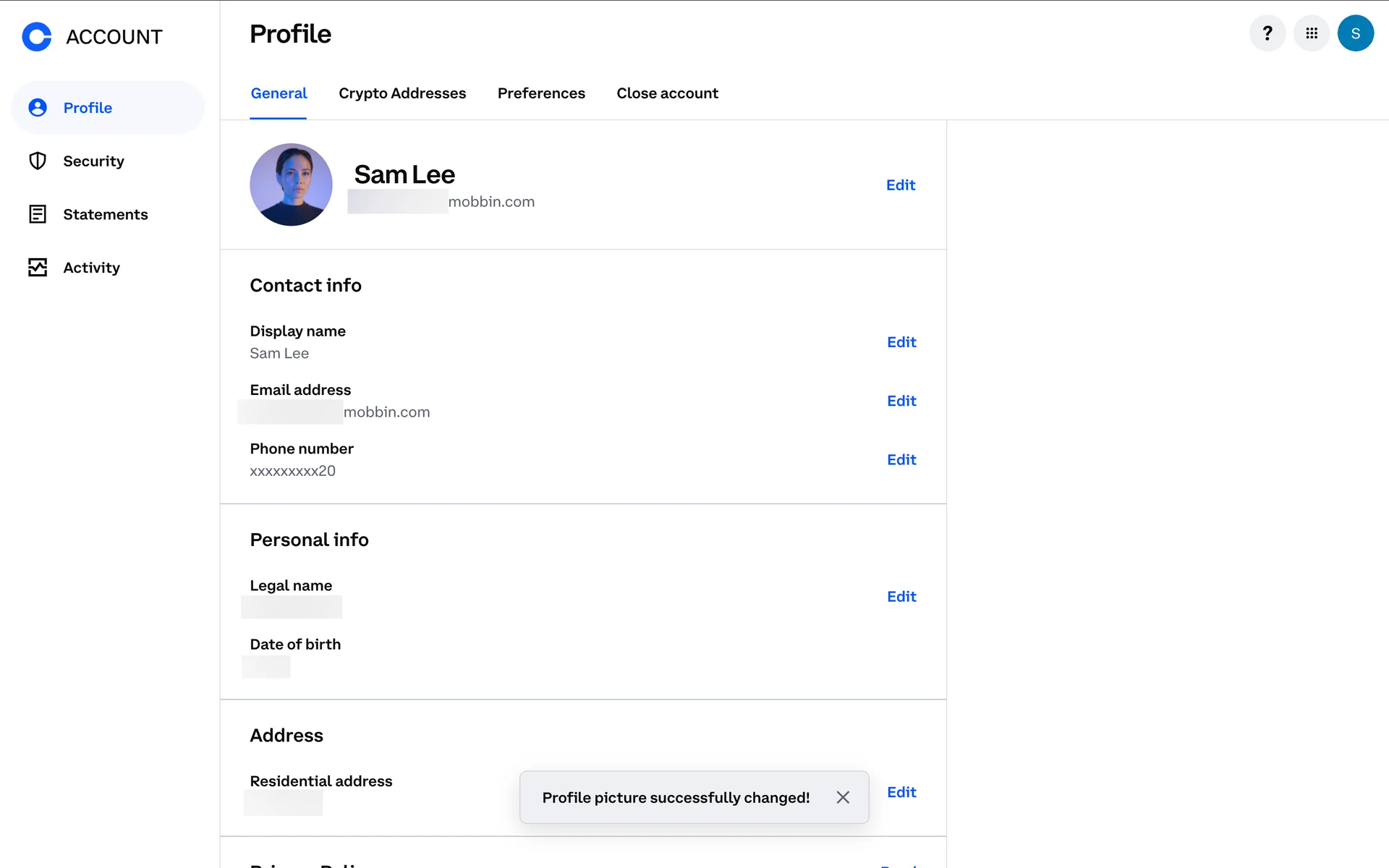Click the Coinbase logo icon

tap(37, 36)
